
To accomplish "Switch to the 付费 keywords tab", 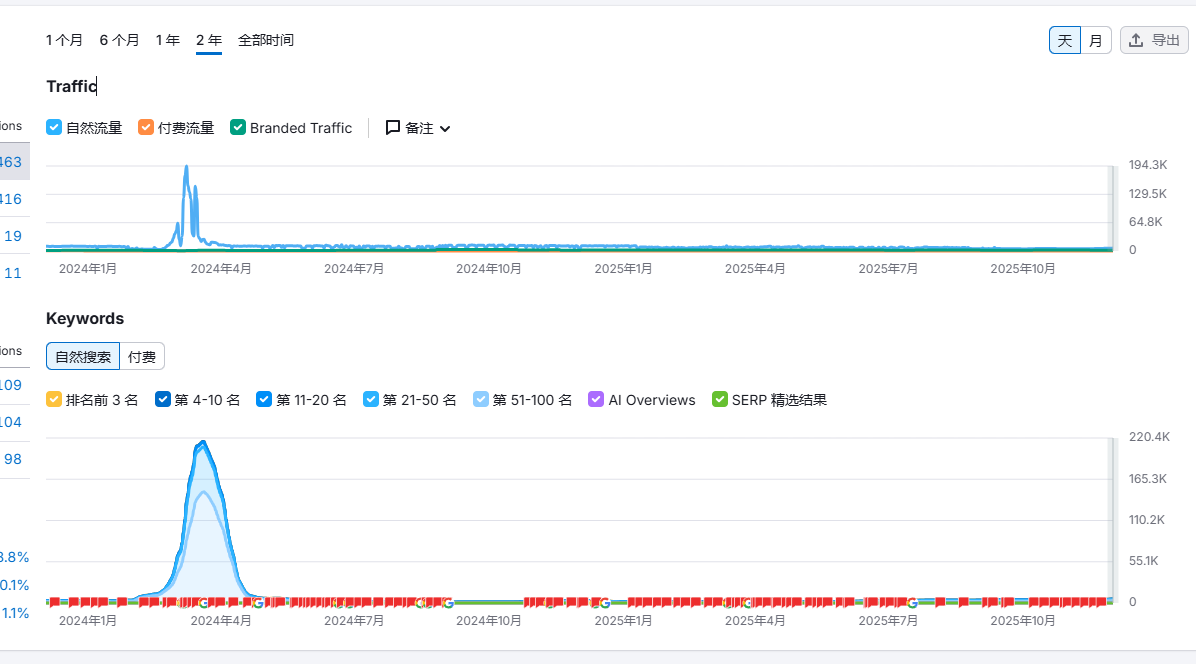I will point(142,357).
